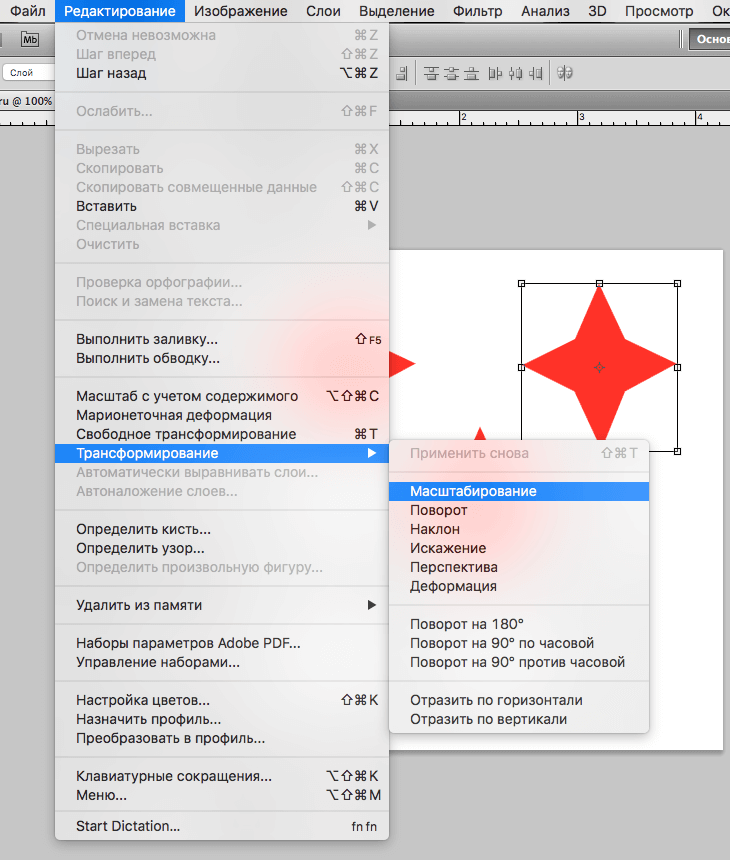Click the distribute horizontal centers icon

coord(516,73)
